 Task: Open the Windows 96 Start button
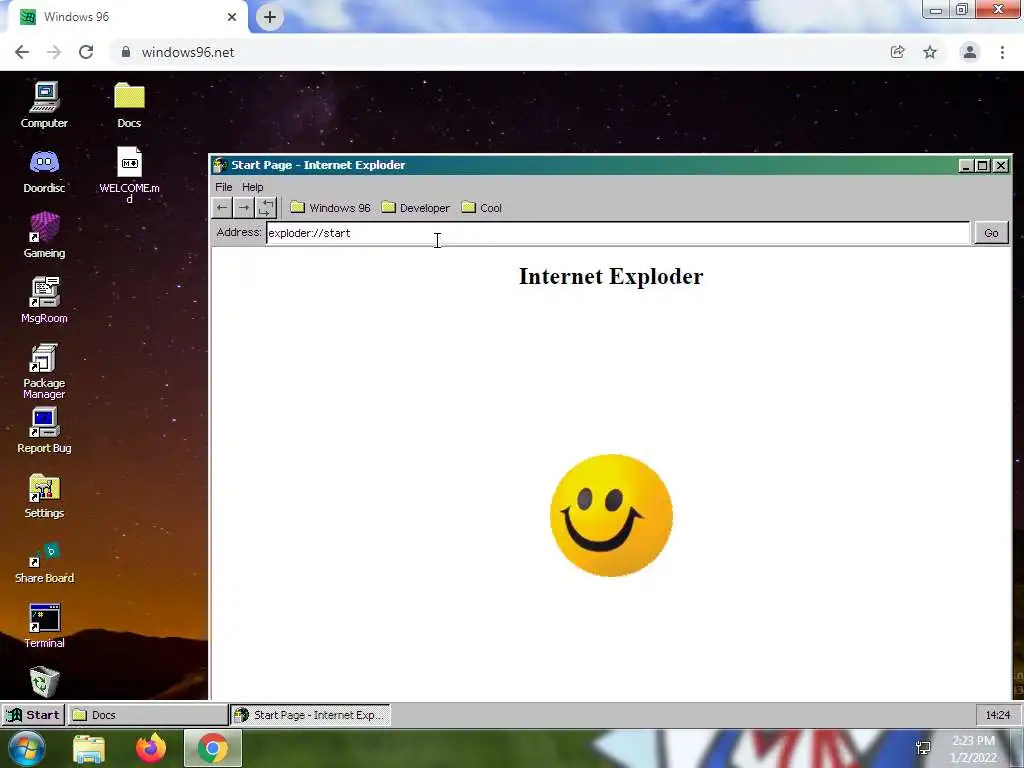[33, 715]
